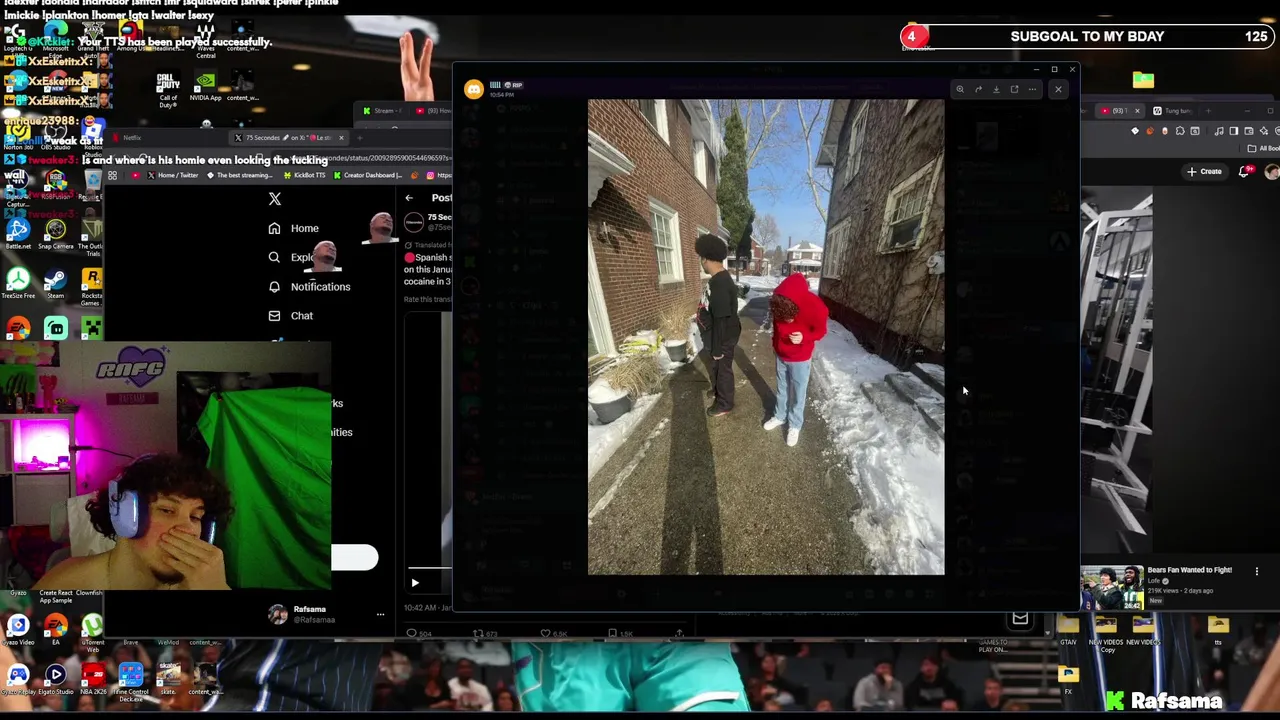The image size is (1280, 720).
Task: Open the 75 Secondes profile avatar
Action: point(414,224)
